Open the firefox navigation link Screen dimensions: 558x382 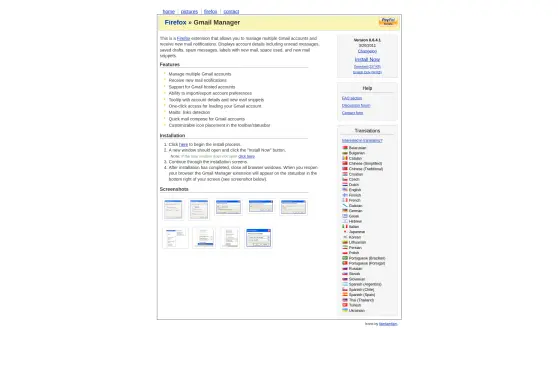(210, 12)
